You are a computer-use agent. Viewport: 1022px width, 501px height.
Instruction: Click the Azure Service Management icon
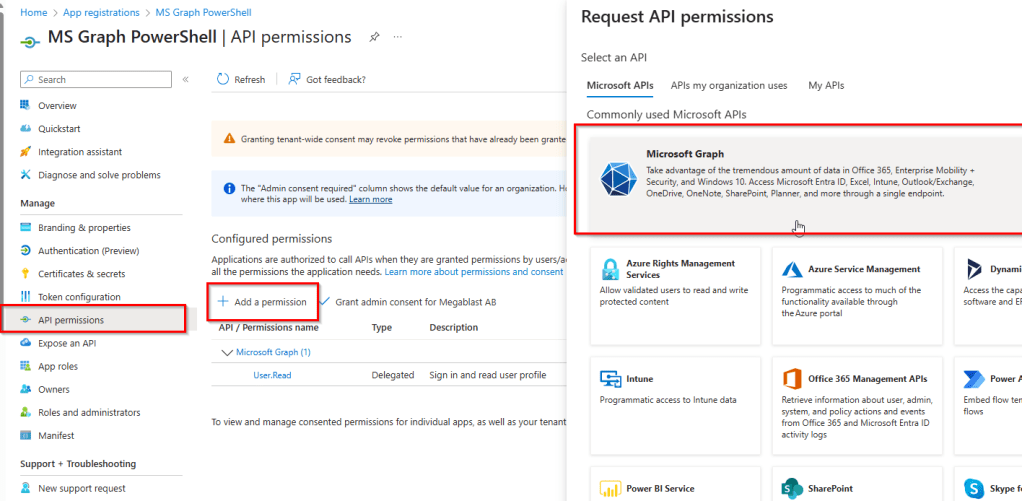coord(792,269)
